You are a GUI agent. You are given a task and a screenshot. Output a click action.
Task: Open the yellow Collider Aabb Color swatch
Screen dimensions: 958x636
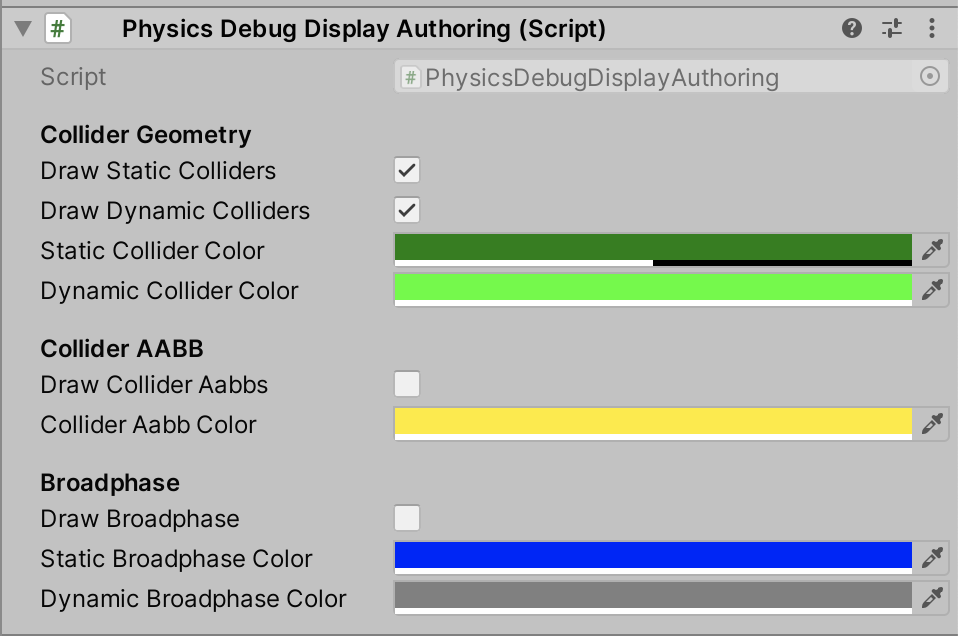click(653, 422)
